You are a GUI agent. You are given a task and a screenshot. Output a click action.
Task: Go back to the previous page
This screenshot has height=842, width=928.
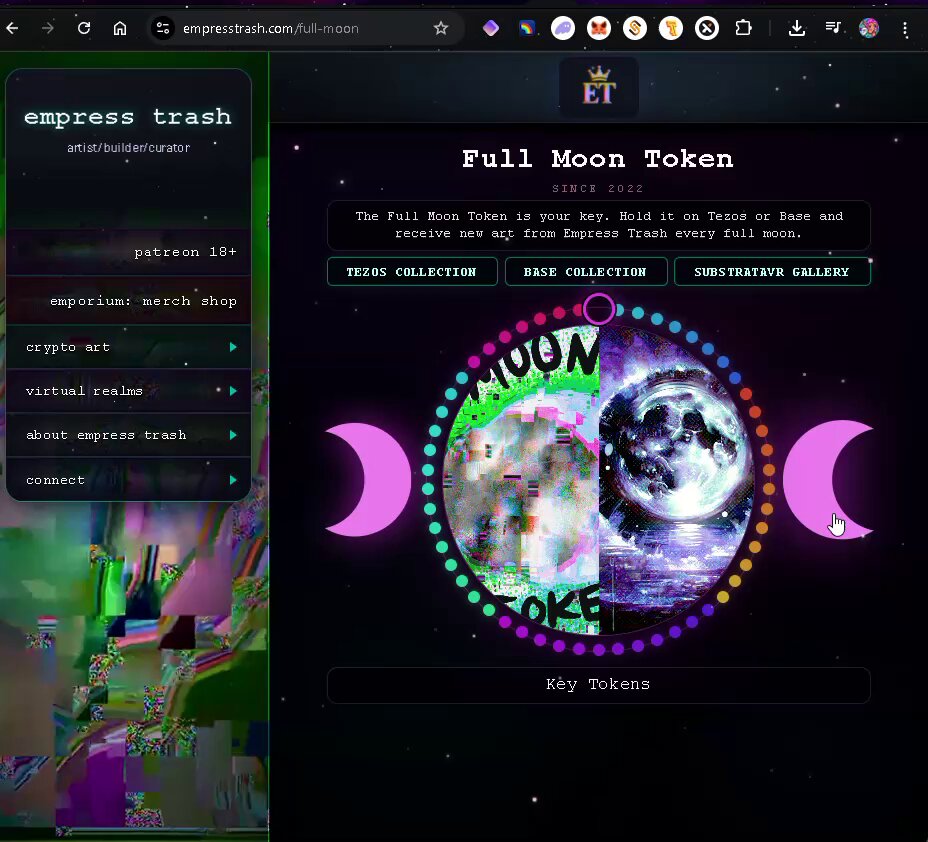coord(12,28)
